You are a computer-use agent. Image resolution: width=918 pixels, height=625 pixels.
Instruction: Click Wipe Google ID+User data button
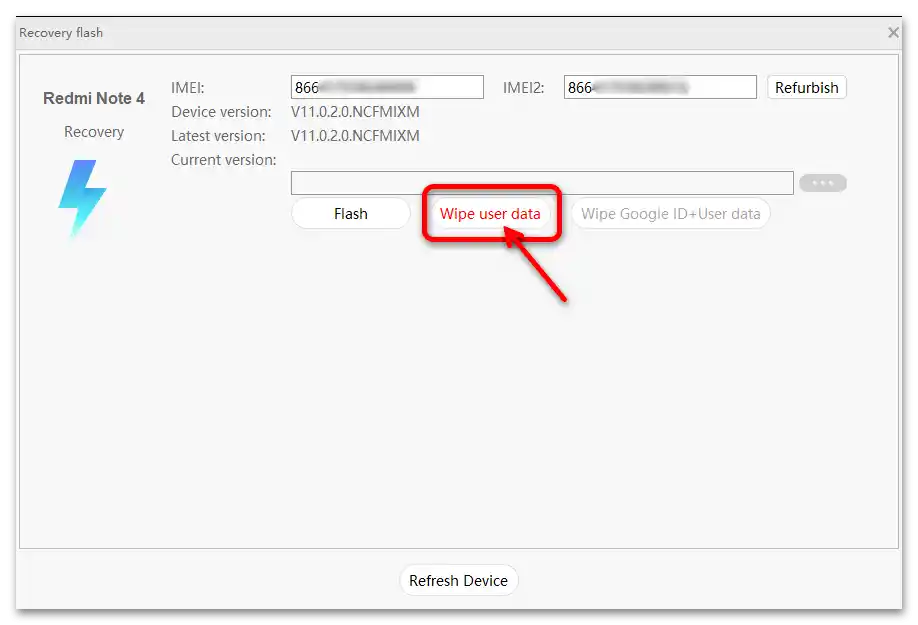(670, 214)
